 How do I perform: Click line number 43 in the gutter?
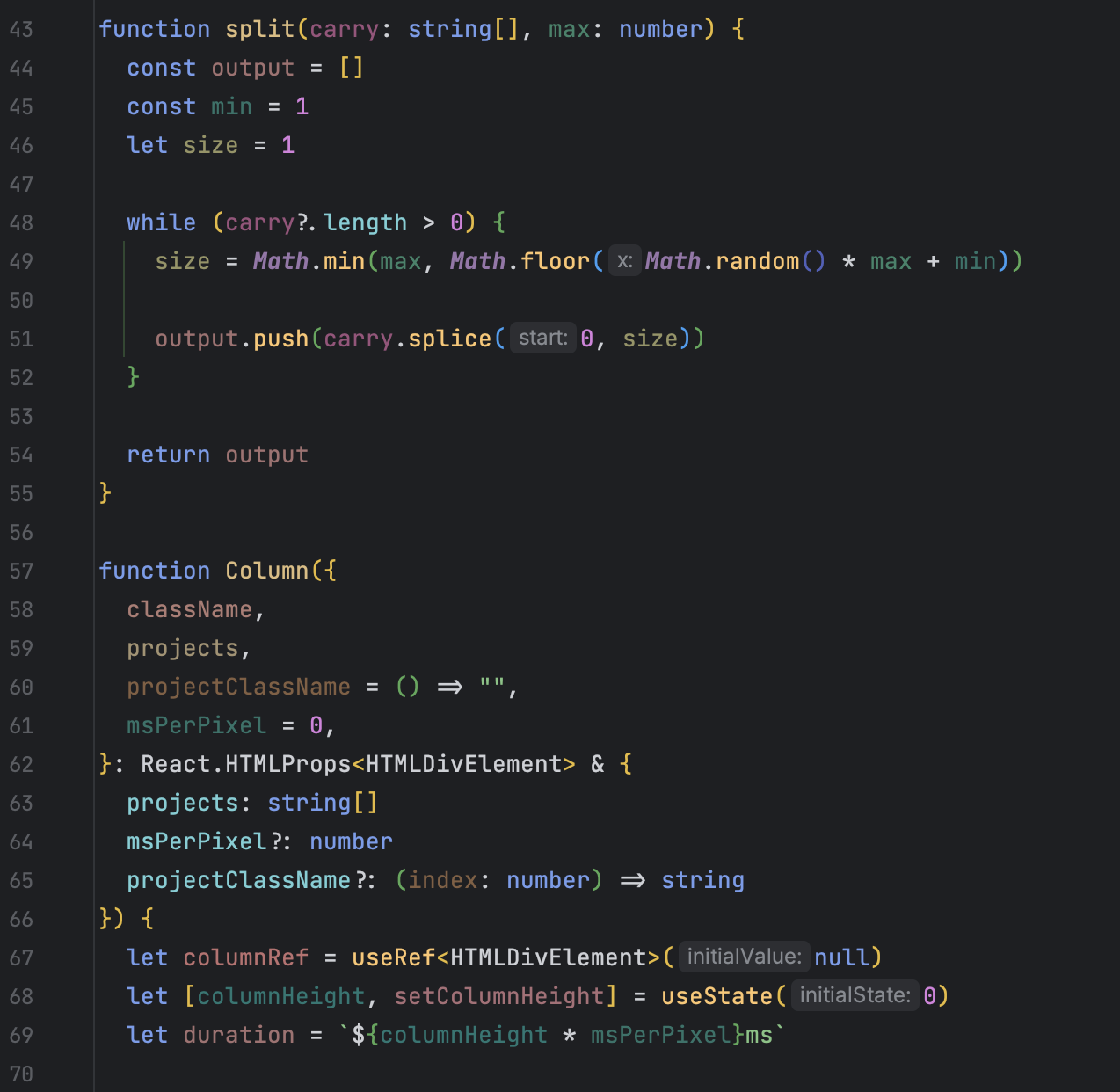pos(21,29)
